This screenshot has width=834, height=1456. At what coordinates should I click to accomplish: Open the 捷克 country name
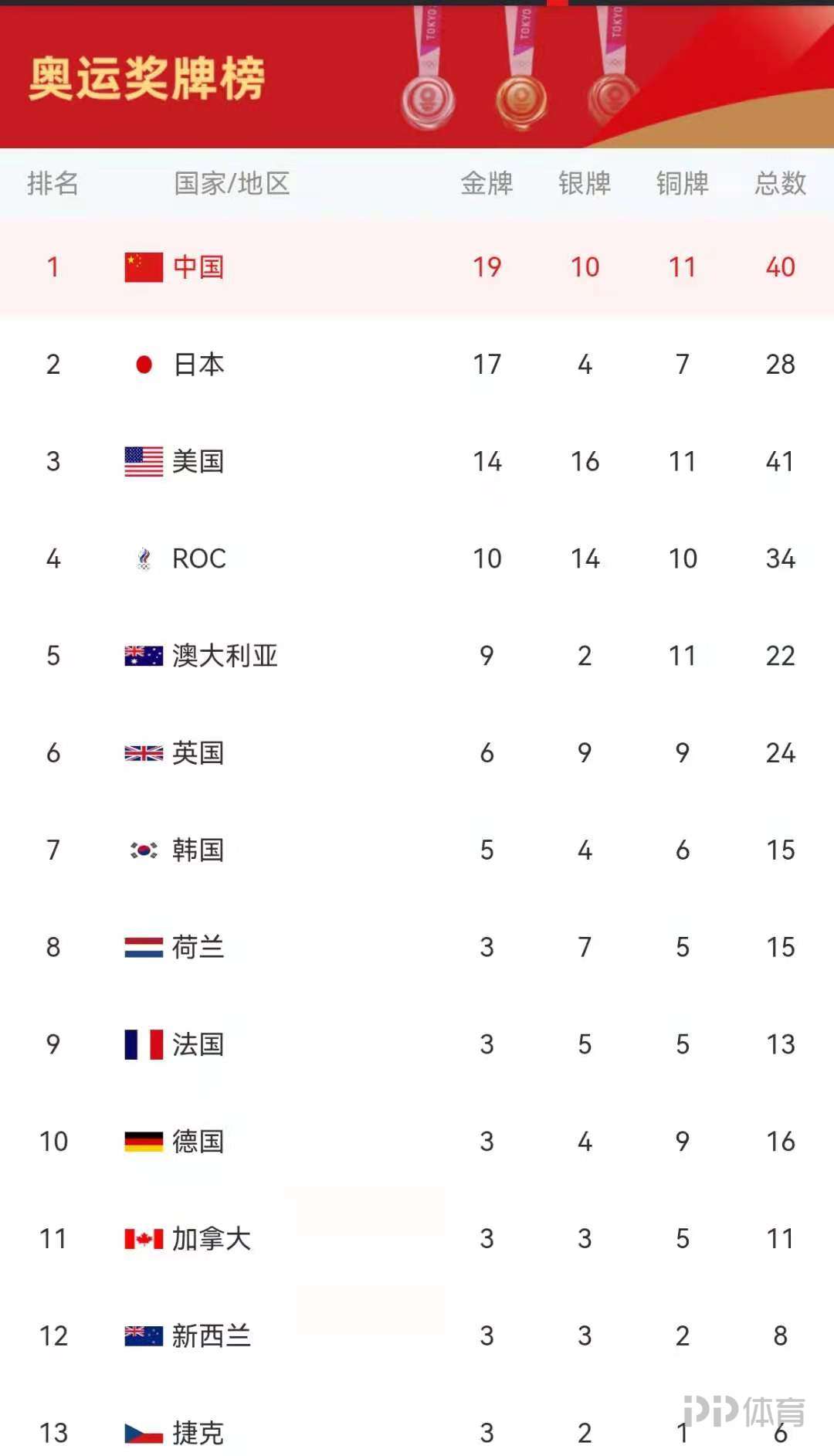coord(198,1434)
